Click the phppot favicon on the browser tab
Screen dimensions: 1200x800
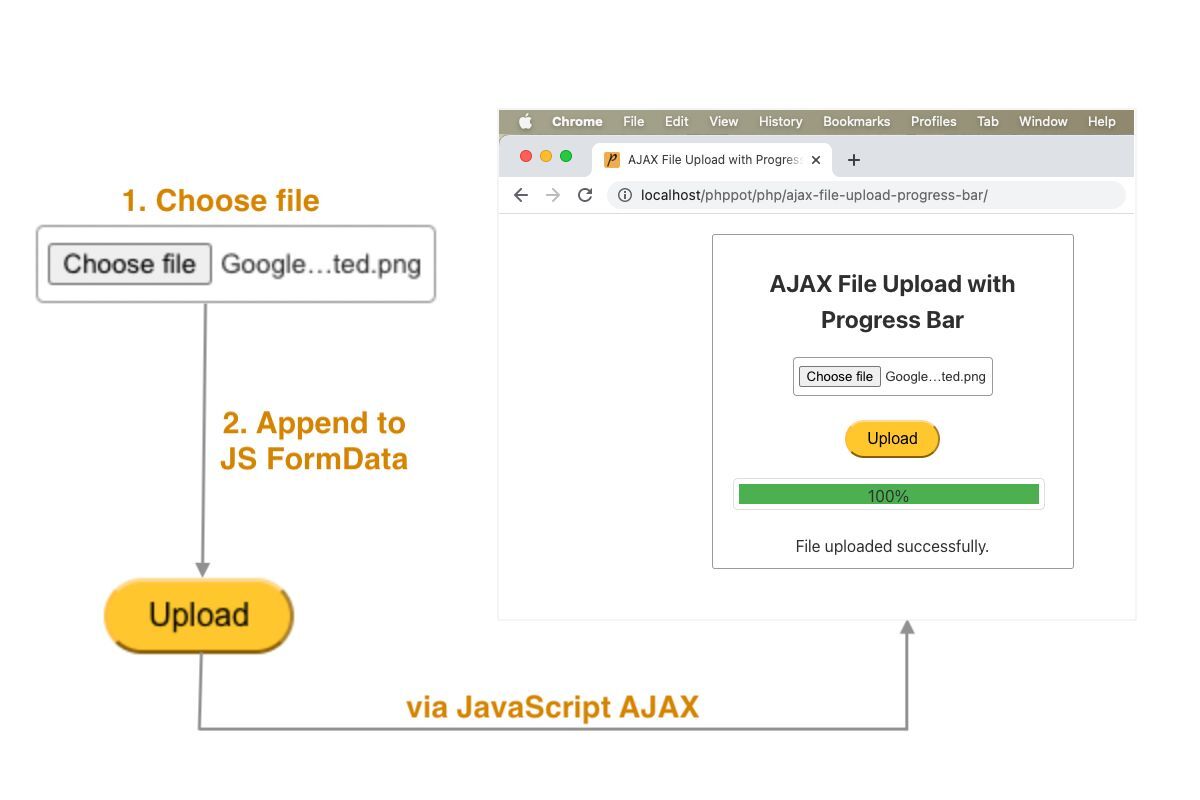tap(610, 159)
